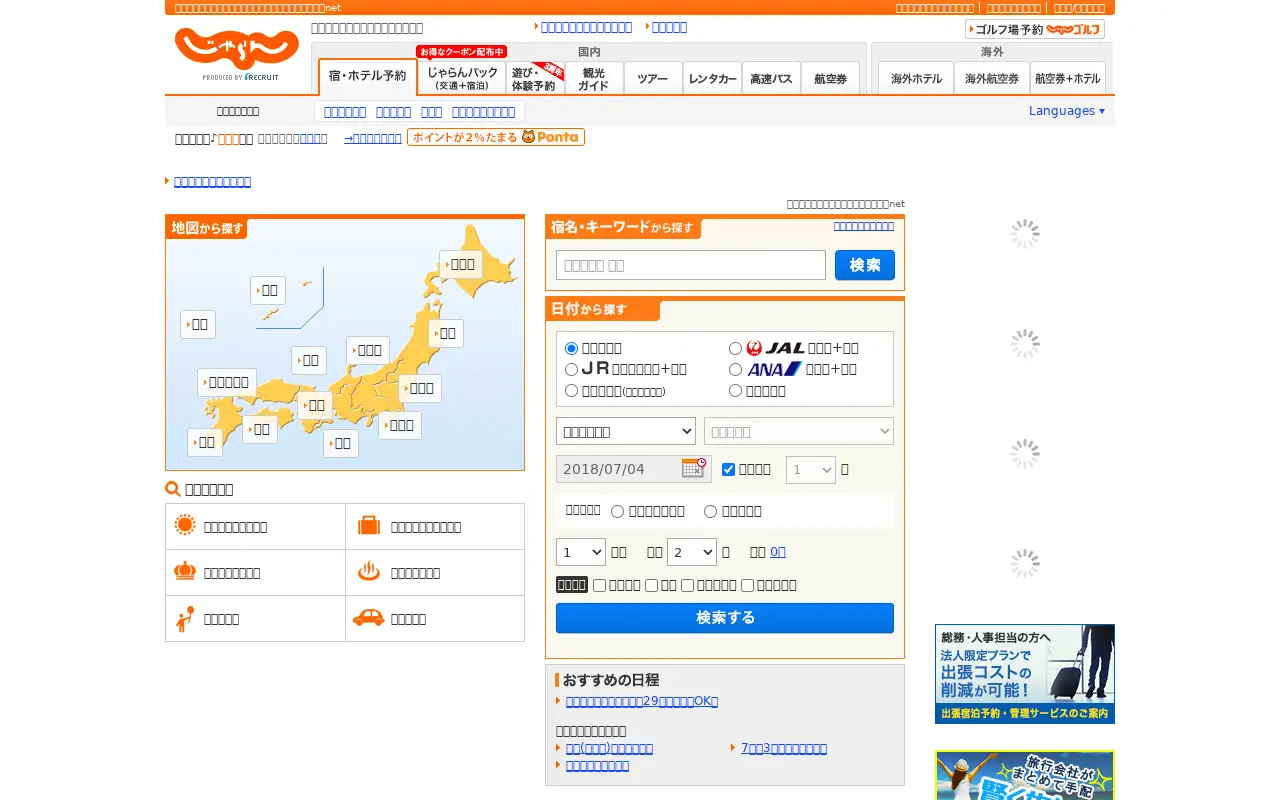
Task: Open the greyed nights dropdown beside the checkbox
Action: (x=811, y=469)
